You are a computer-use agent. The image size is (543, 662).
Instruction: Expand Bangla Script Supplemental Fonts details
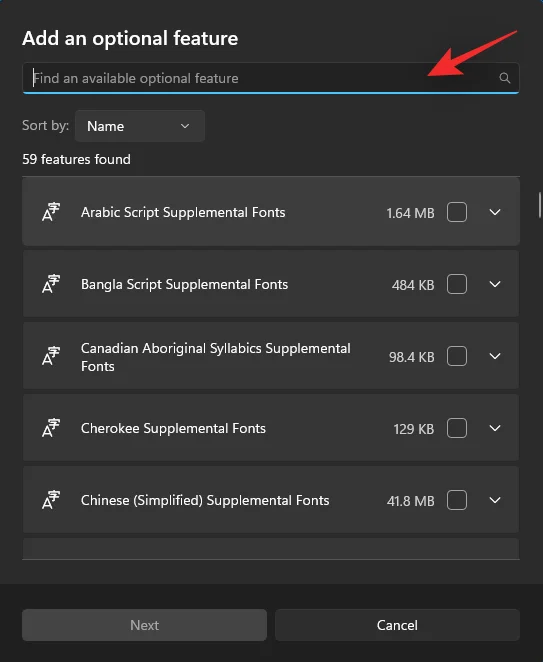coord(495,284)
